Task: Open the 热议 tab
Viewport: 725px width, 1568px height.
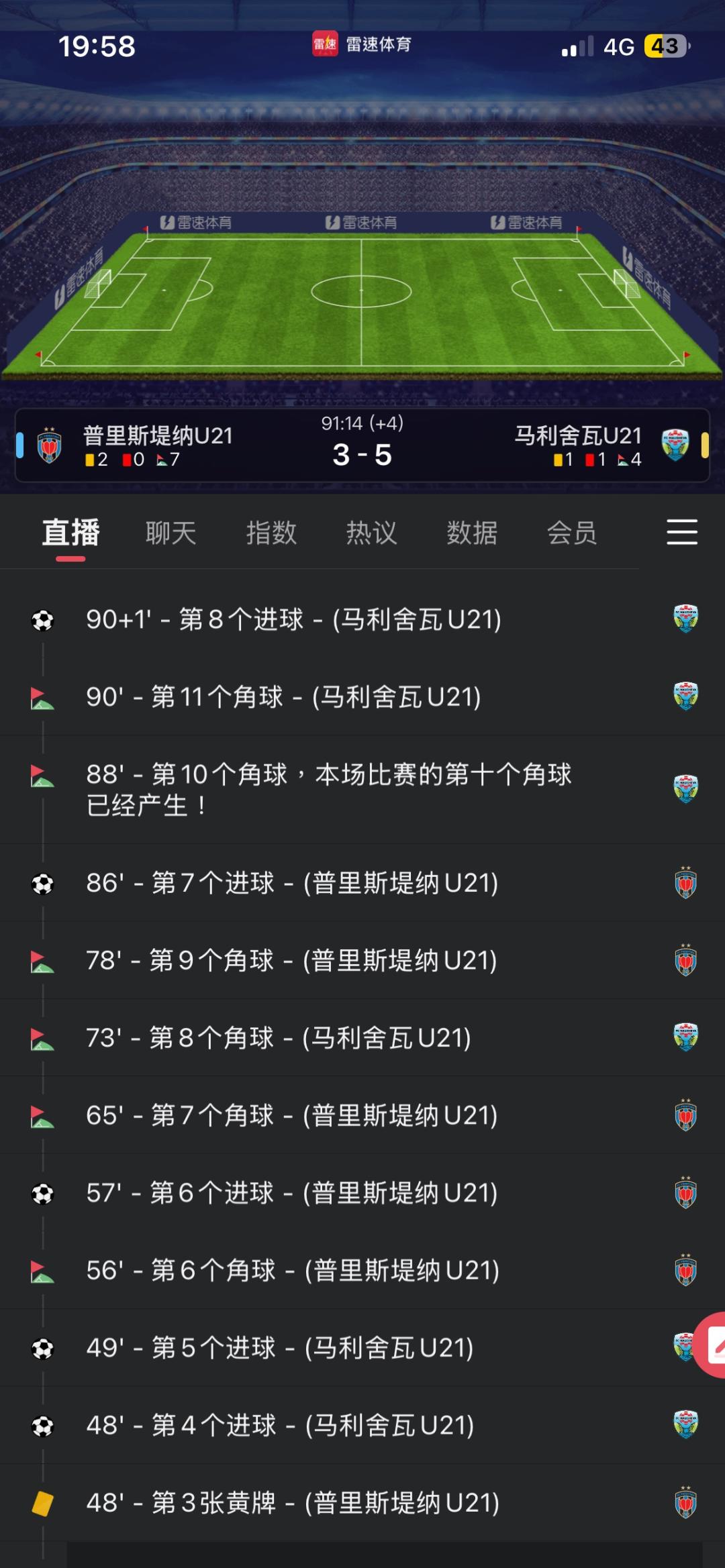Action: click(371, 533)
